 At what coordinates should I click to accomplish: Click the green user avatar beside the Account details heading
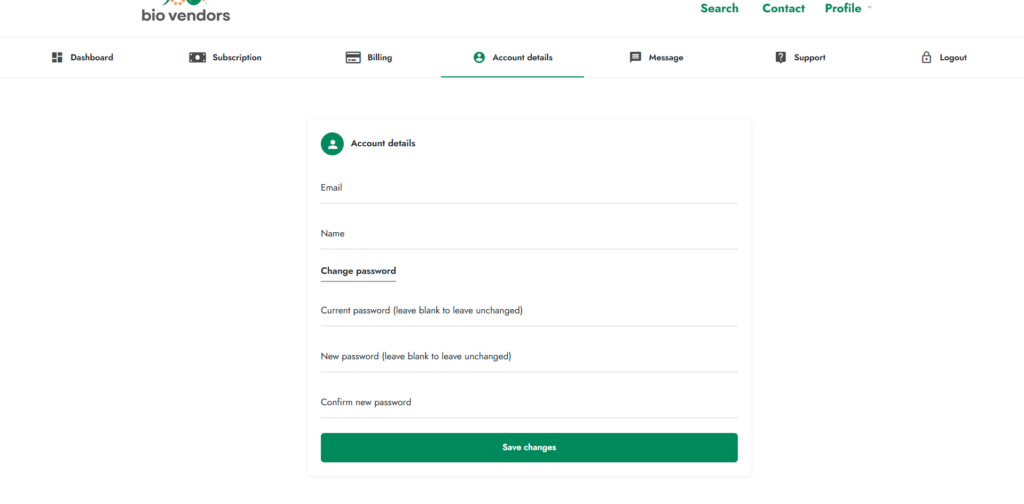pos(332,144)
